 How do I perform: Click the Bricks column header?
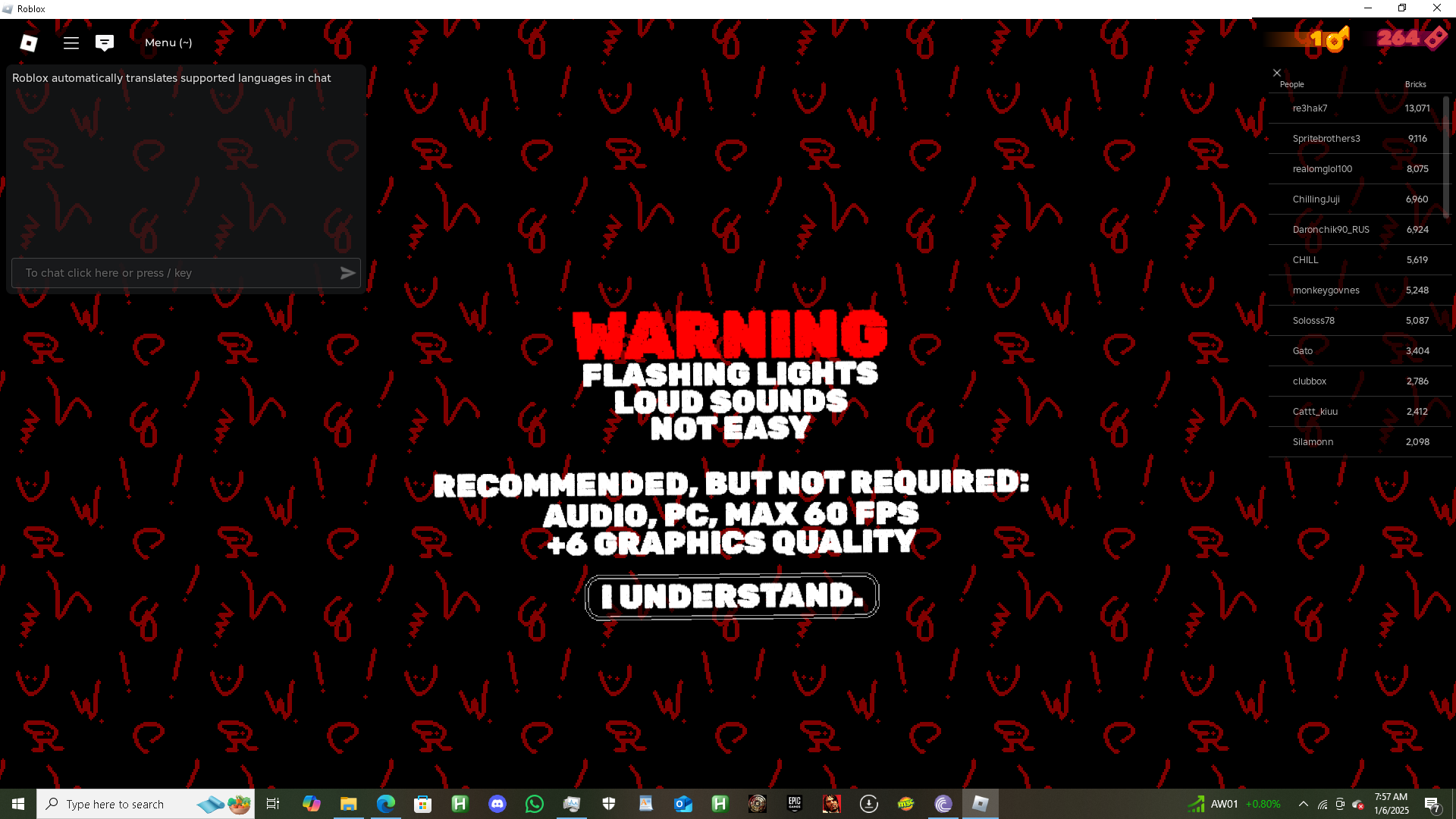pos(1415,84)
